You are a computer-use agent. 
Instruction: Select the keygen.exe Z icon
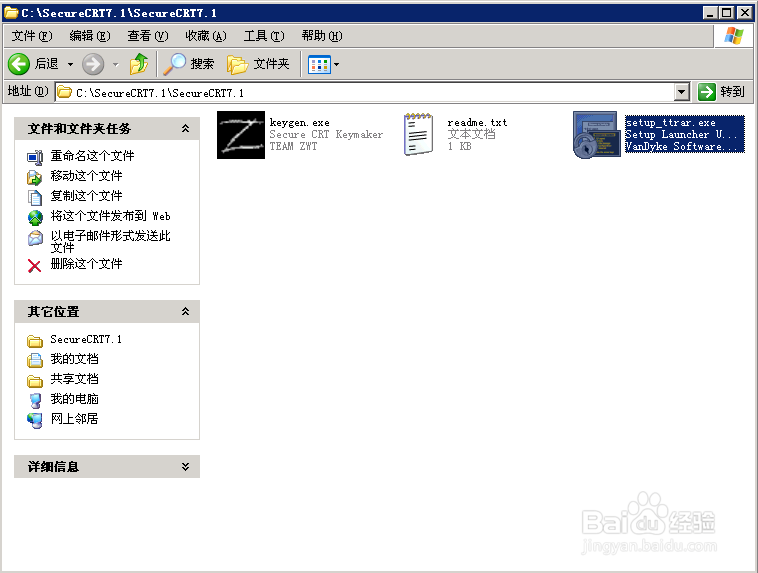tap(241, 135)
